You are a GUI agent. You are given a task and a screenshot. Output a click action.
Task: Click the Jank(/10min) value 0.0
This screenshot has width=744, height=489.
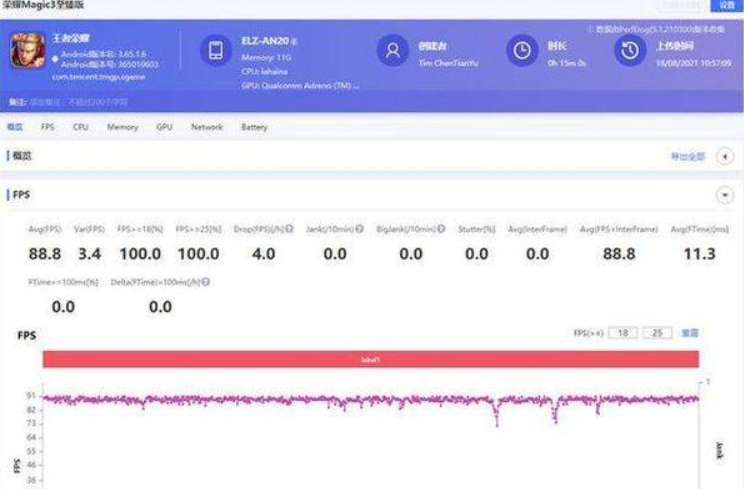pos(335,254)
